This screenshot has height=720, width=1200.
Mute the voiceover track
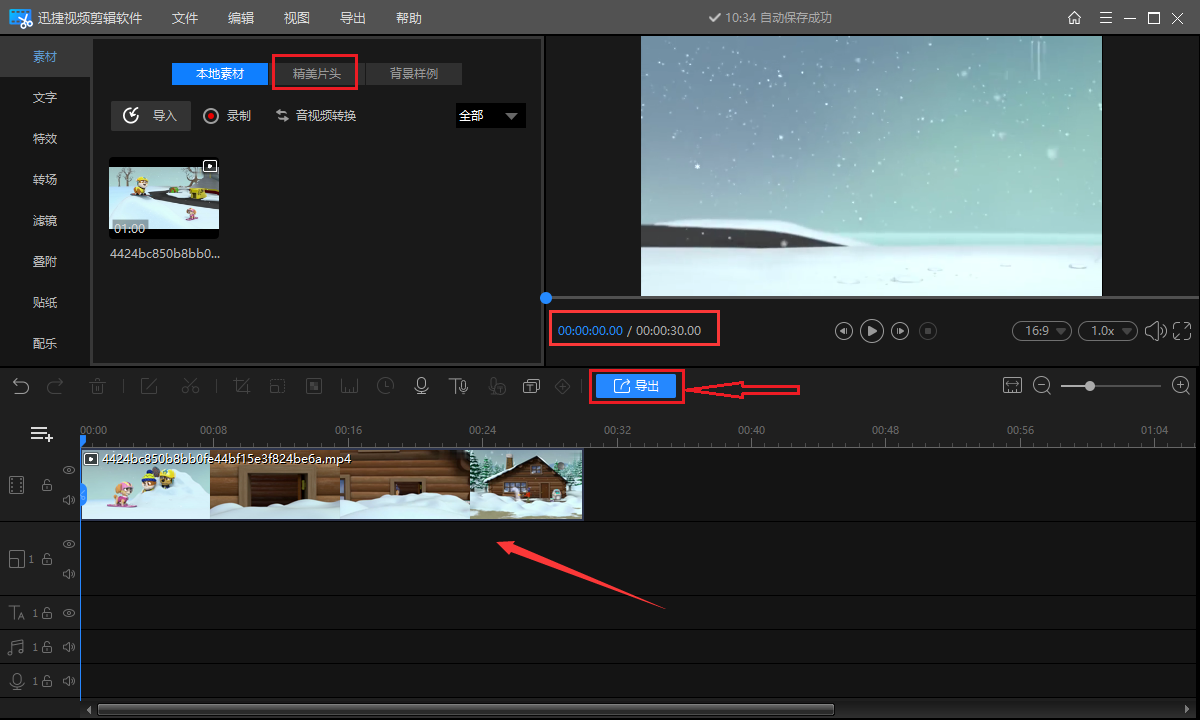[69, 681]
